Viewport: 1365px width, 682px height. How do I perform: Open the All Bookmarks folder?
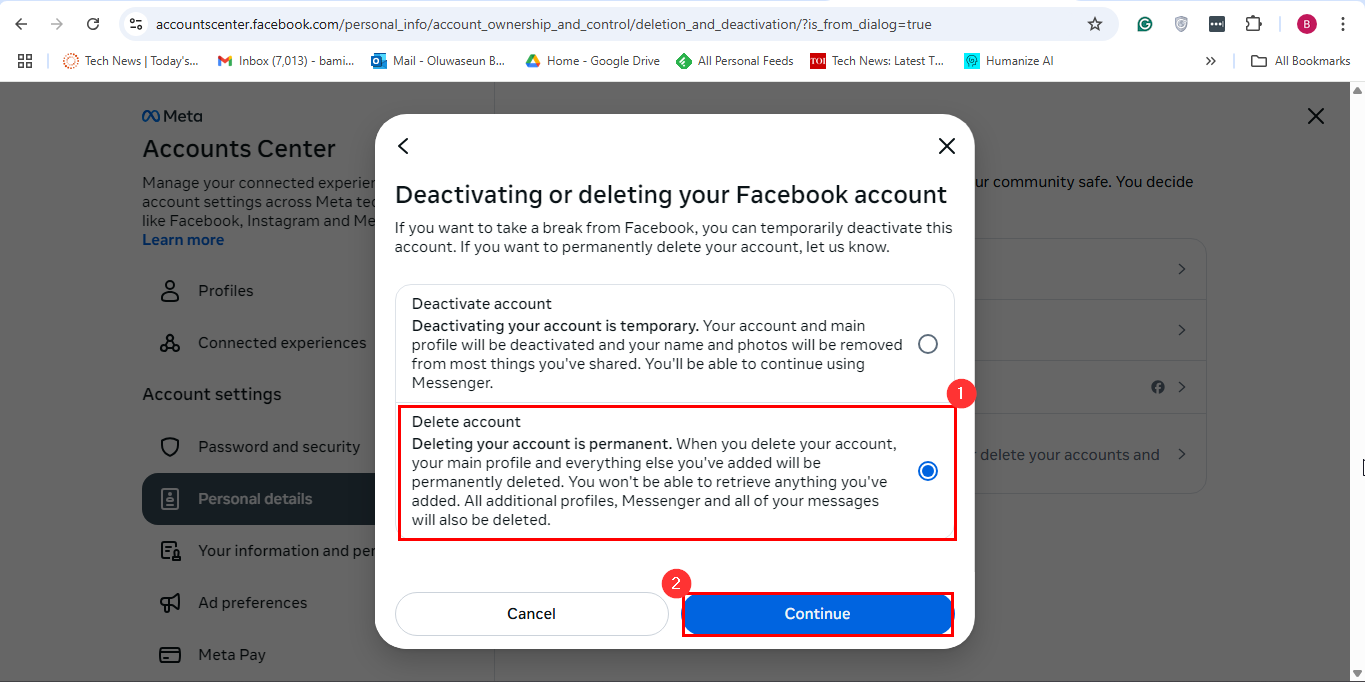pyautogui.click(x=1301, y=61)
